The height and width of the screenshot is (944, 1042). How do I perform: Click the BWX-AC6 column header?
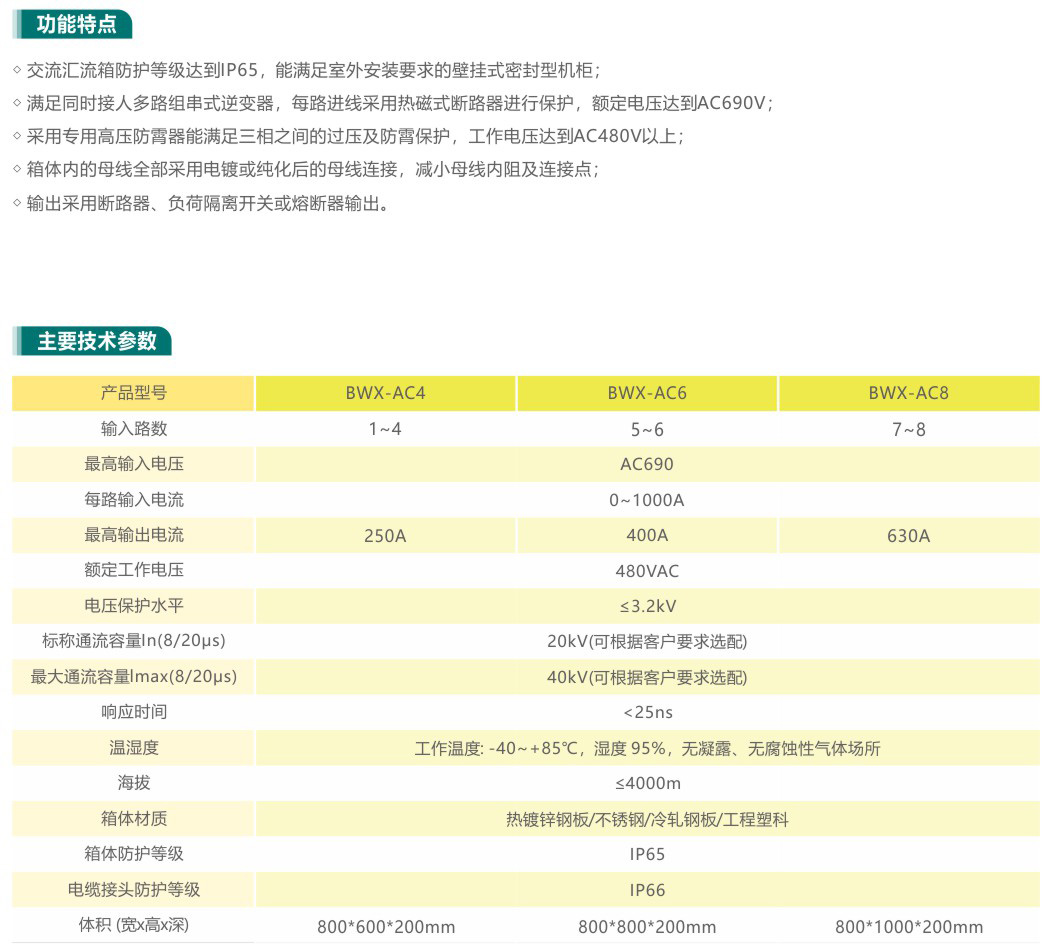coord(647,393)
